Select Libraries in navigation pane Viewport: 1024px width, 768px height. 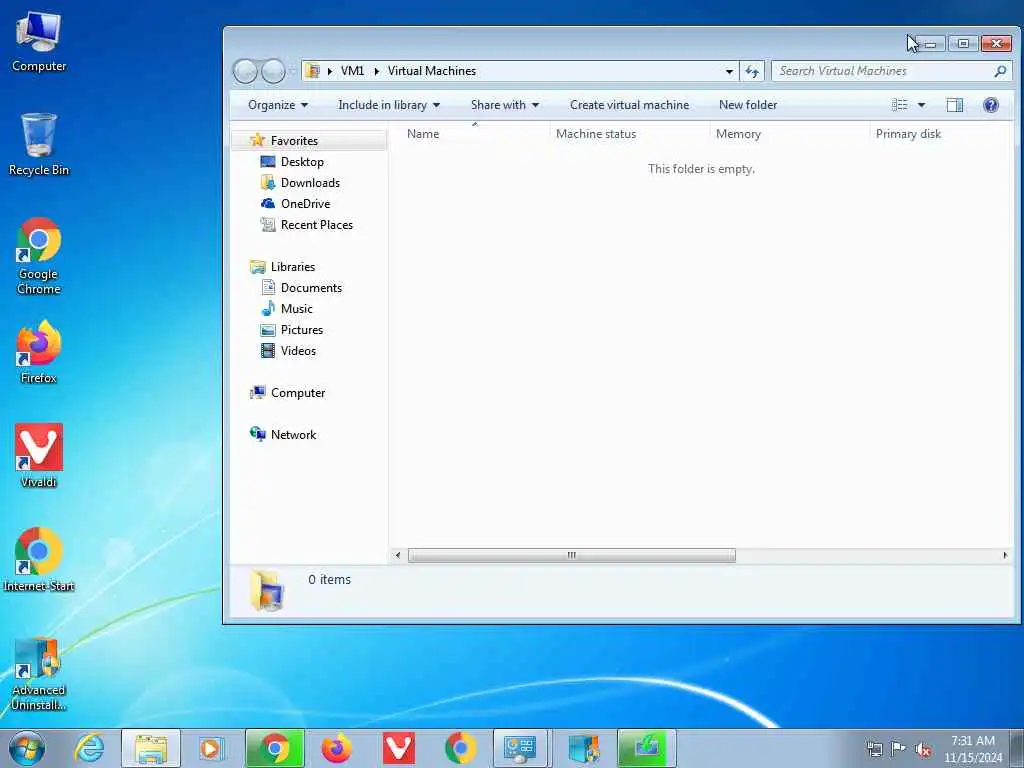click(x=293, y=267)
